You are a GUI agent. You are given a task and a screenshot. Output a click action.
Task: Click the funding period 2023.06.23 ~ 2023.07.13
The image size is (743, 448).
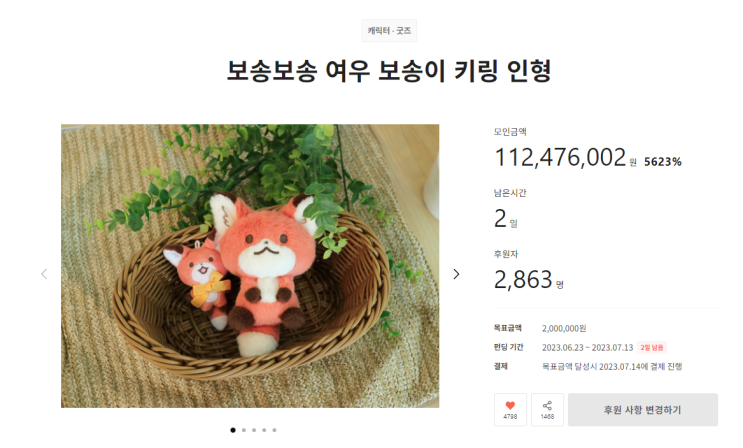[588, 347]
